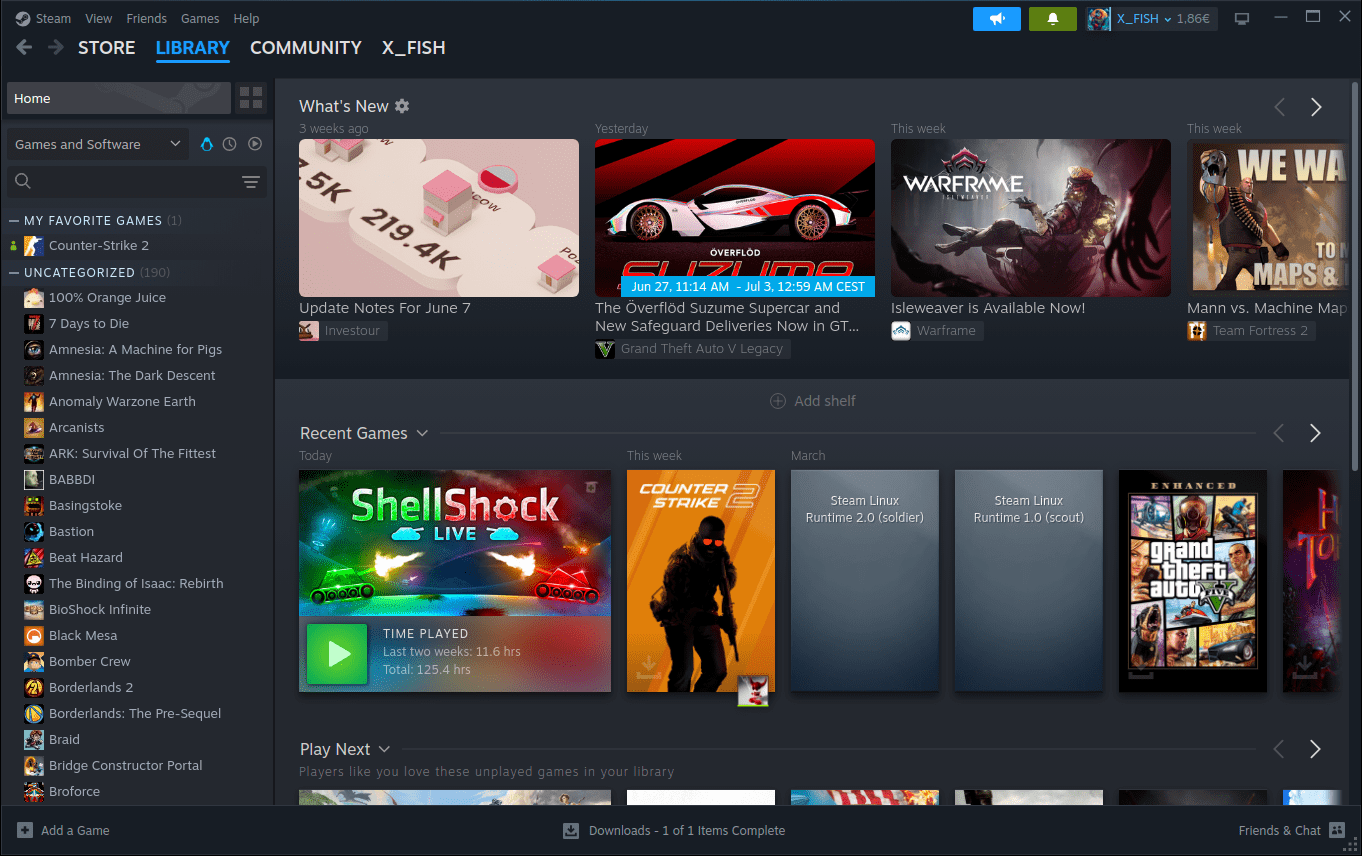The image size is (1362, 856).
Task: Open the What's New settings gear
Action: (x=402, y=106)
